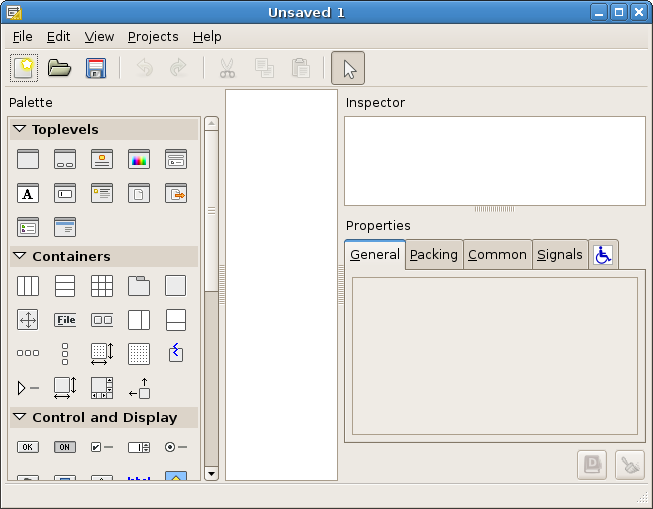Switch to the General properties tab

point(375,254)
